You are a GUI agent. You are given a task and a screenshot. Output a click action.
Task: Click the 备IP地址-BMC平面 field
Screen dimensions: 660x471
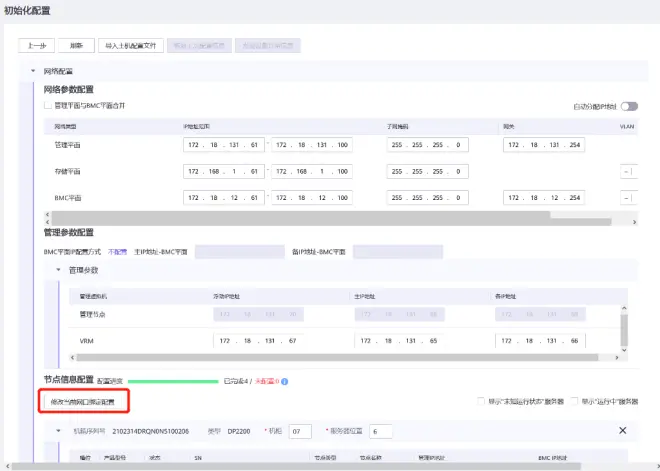tap(398, 252)
